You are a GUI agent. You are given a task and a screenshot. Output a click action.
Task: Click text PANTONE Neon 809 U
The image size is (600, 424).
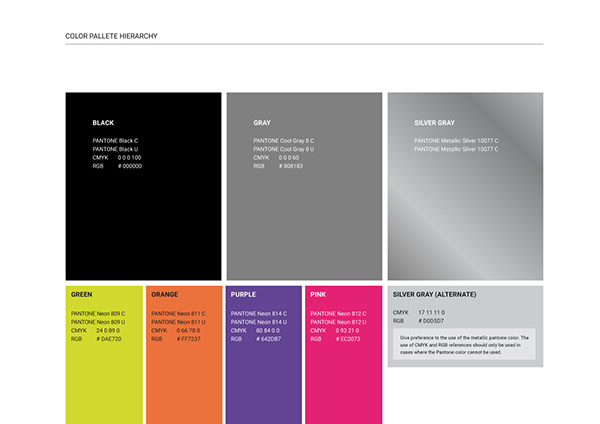point(98,322)
